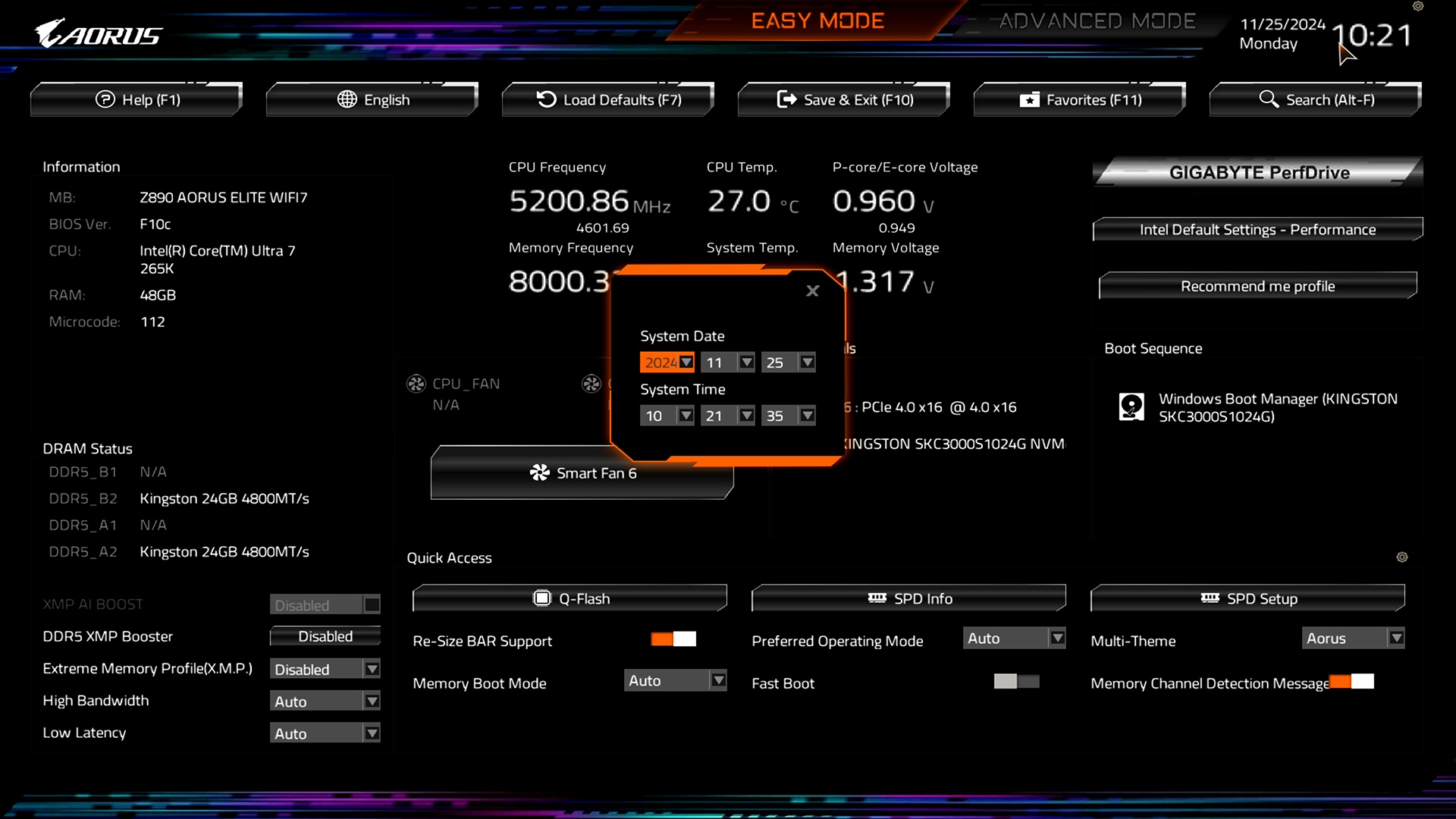Screen dimensions: 1456x819
Task: Switch to Advanced Mode
Action: (x=1096, y=20)
